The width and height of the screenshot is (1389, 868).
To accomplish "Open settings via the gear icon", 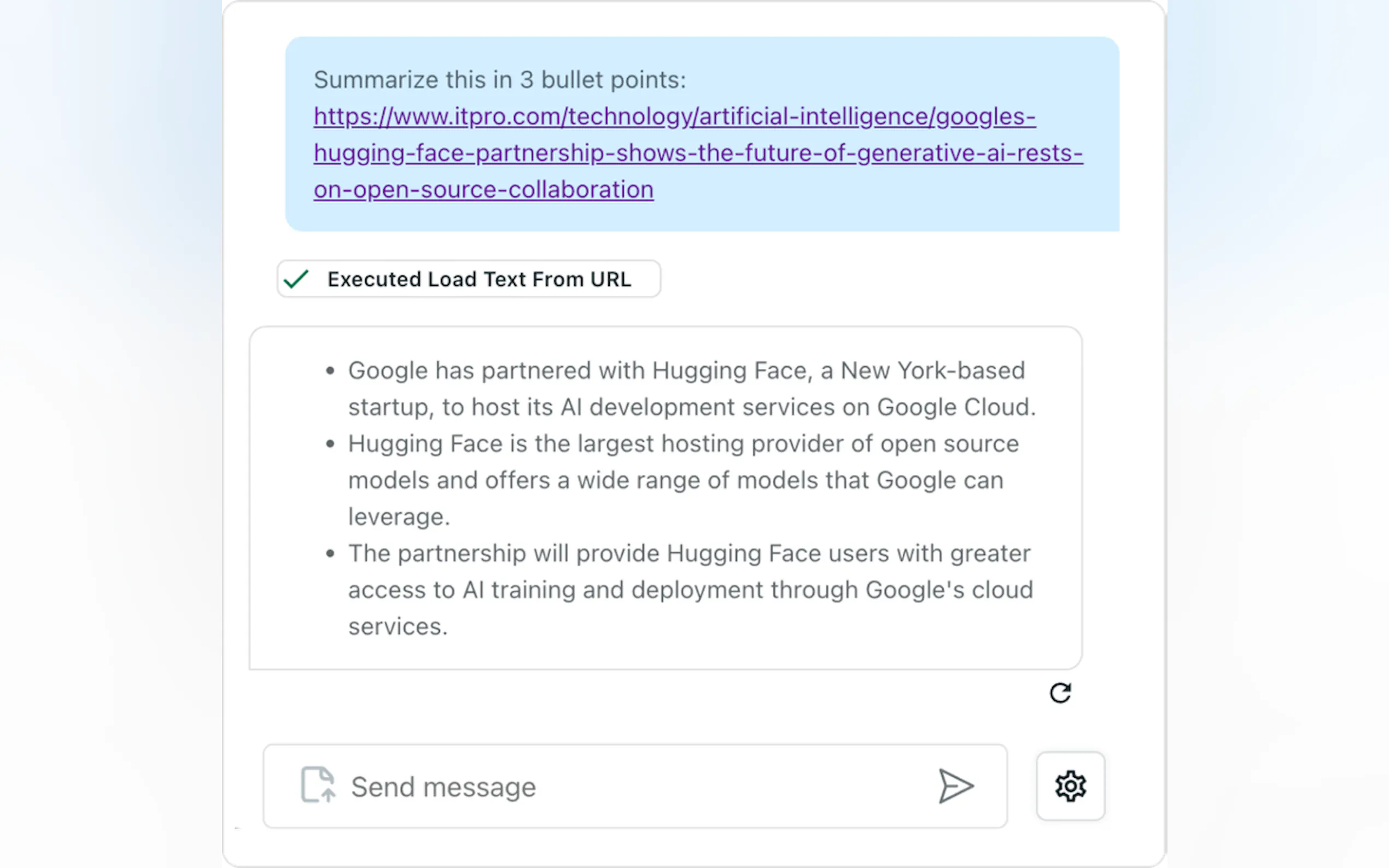I will [1070, 786].
